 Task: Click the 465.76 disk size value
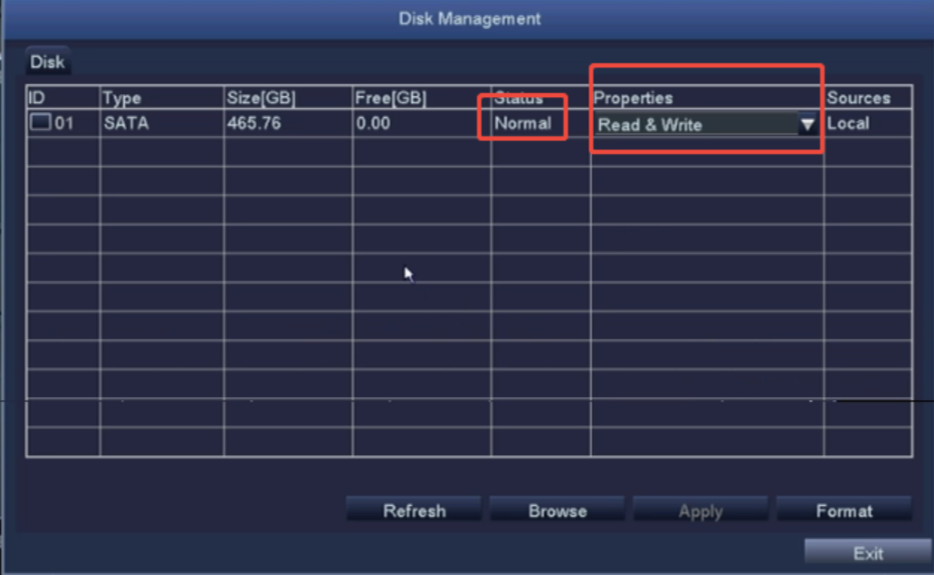254,124
